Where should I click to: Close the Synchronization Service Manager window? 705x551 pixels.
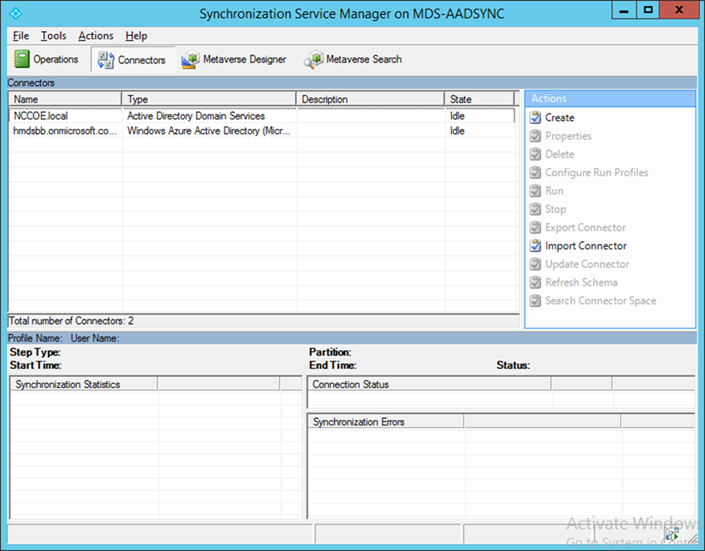coord(679,10)
